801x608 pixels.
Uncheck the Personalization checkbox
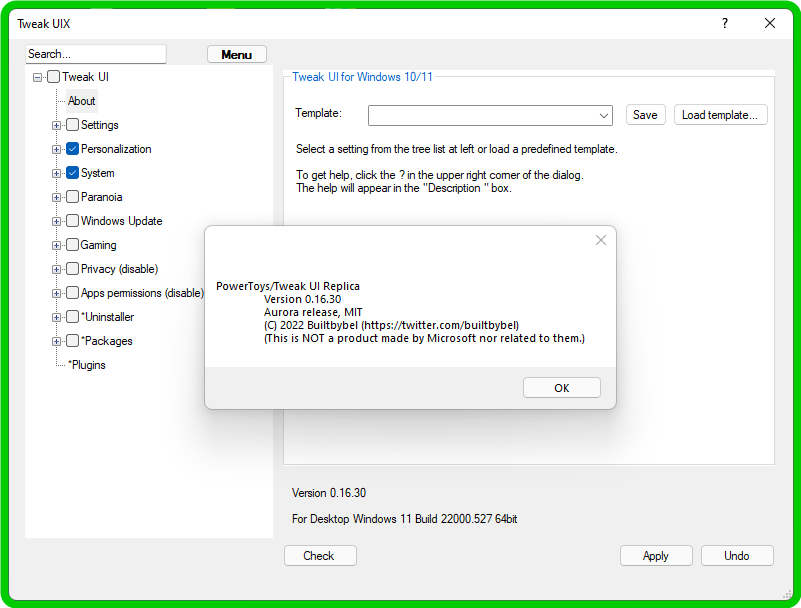click(73, 149)
